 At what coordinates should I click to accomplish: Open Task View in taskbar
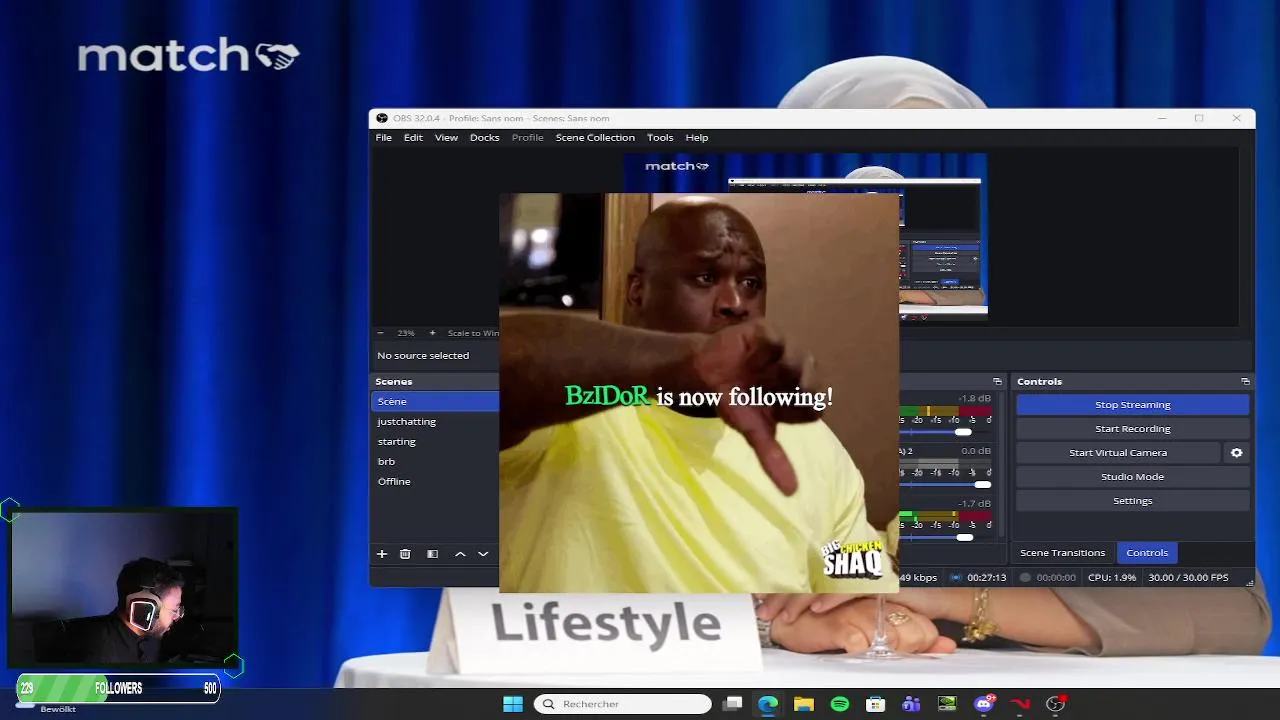(x=733, y=704)
